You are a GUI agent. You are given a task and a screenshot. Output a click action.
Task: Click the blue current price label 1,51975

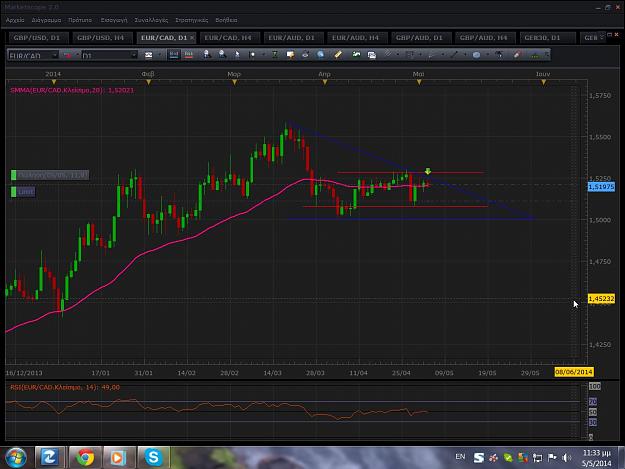(601, 187)
